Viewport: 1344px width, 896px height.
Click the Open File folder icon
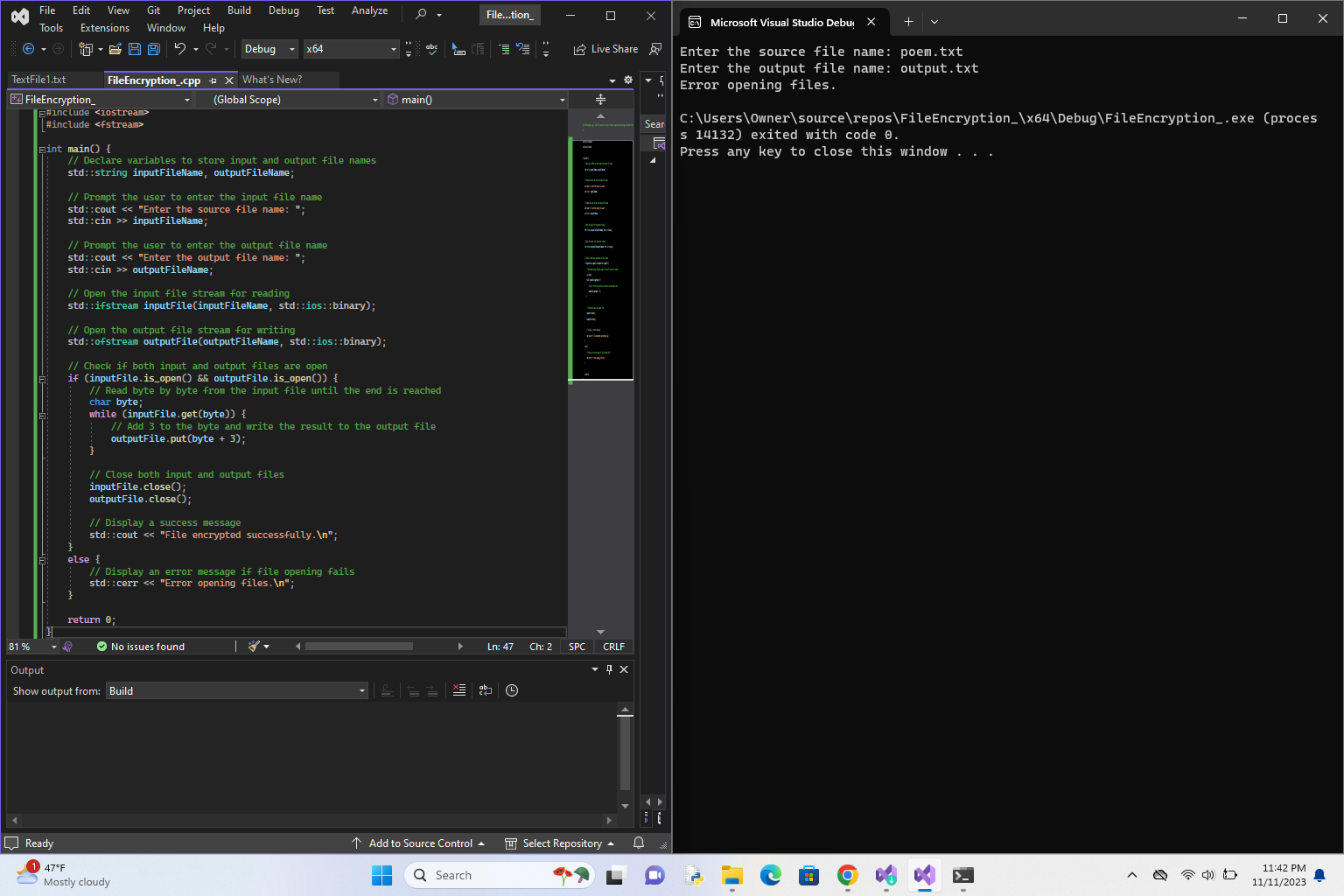pos(115,49)
